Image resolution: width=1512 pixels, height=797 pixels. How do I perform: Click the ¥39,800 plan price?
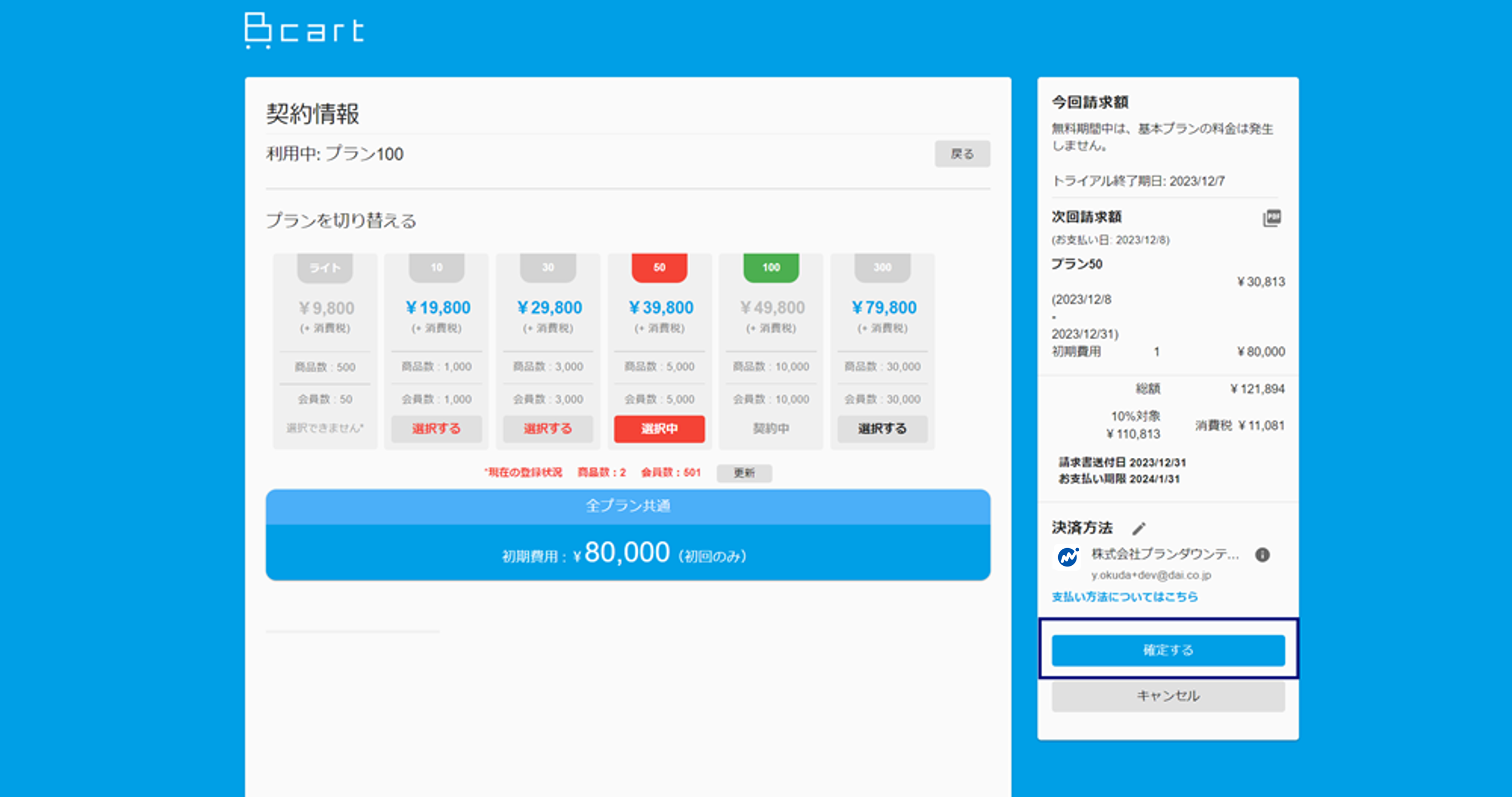pos(660,308)
